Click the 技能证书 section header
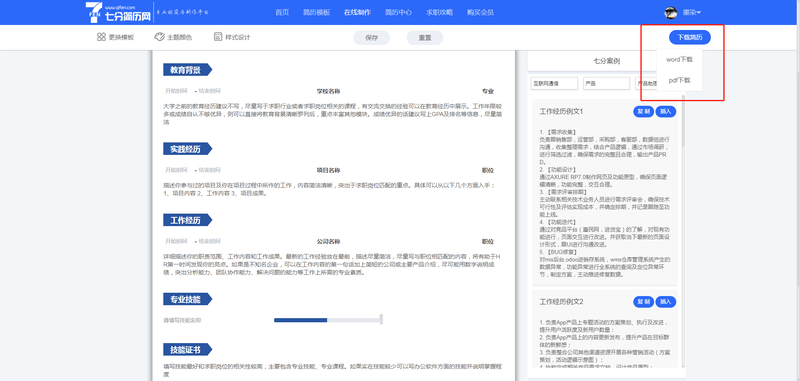The width and height of the screenshot is (800, 381). coord(187,349)
